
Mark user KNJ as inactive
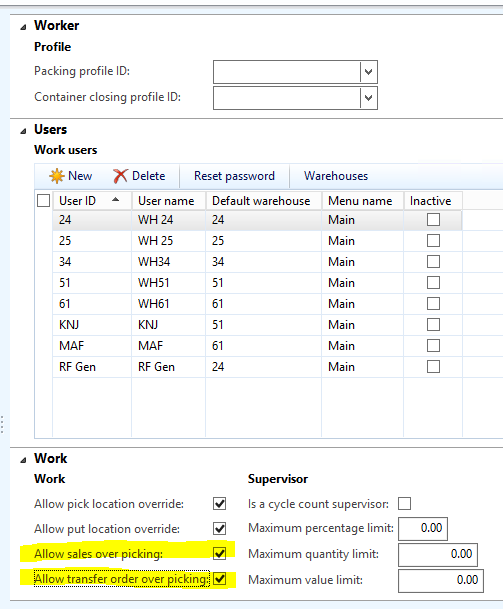(x=433, y=324)
